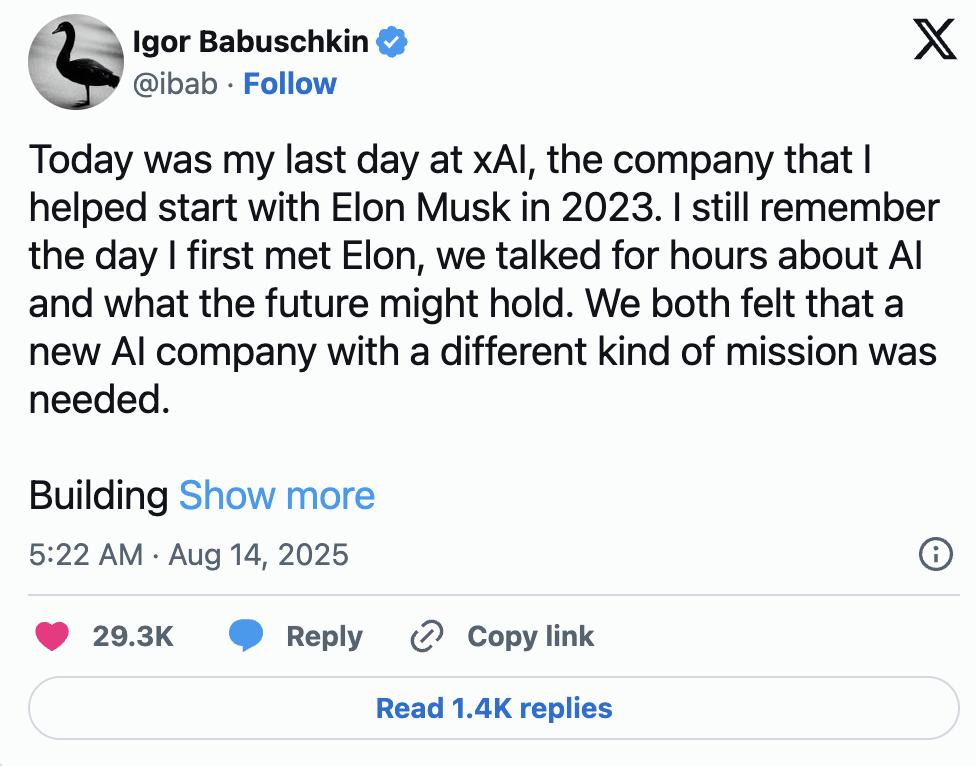976x766 pixels.
Task: Click the truncated word Building
Action: click(98, 496)
